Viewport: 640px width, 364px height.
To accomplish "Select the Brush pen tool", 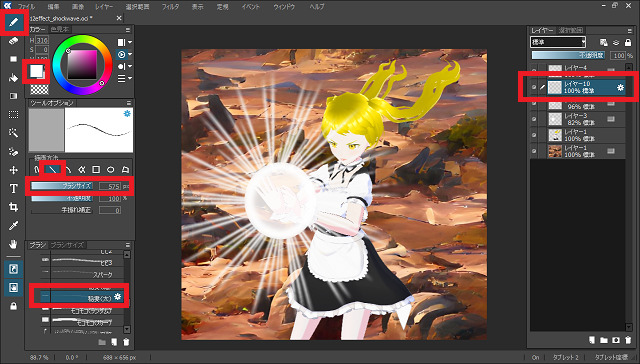I will coord(13,22).
